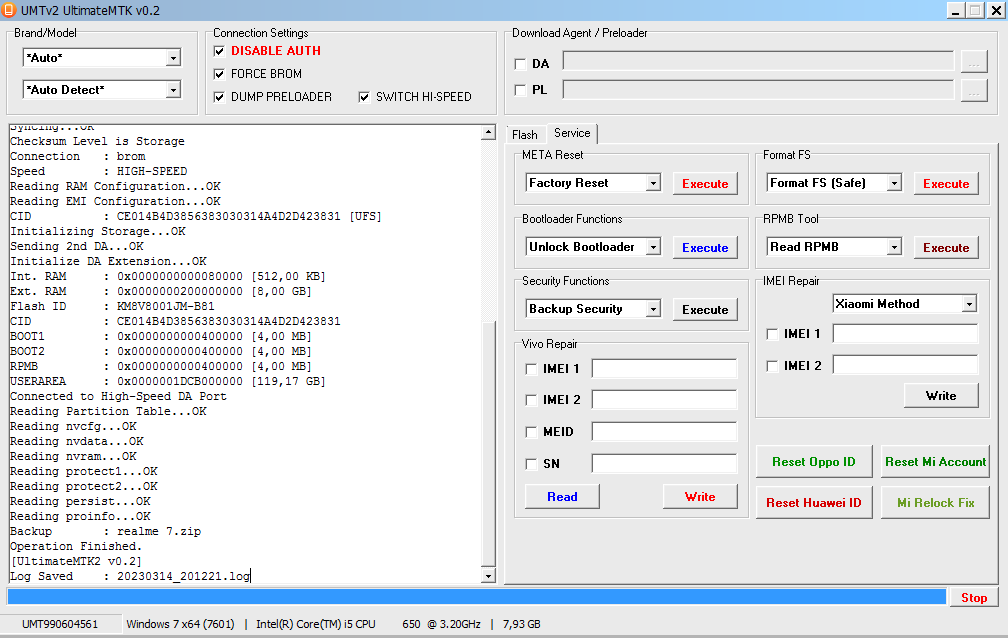
Task: Focus Vivo Repair IMEI 2 field
Action: point(664,400)
